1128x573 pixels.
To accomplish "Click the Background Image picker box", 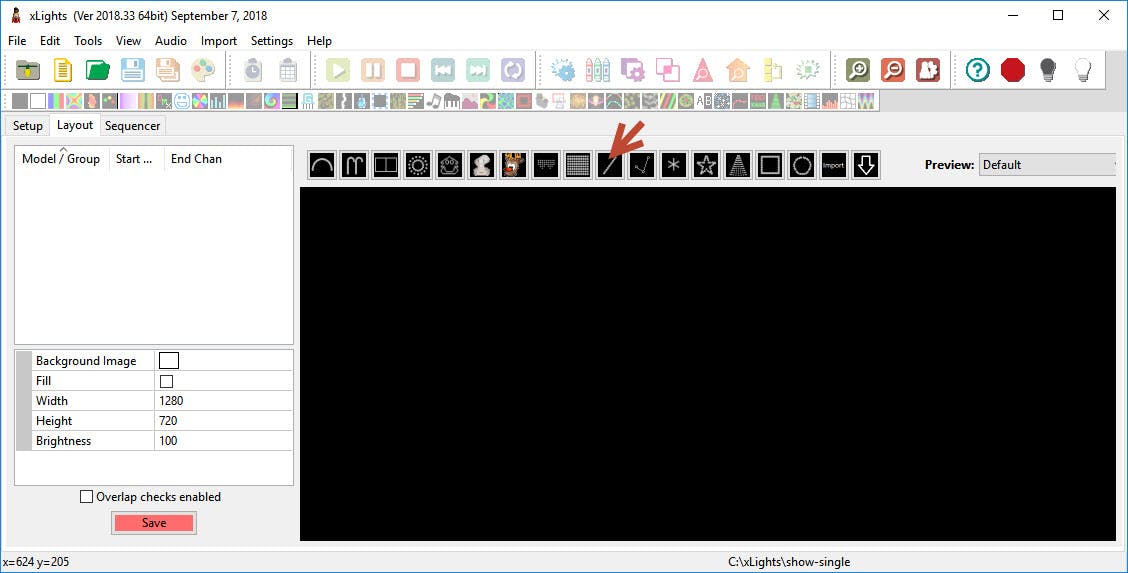I will 168,361.
